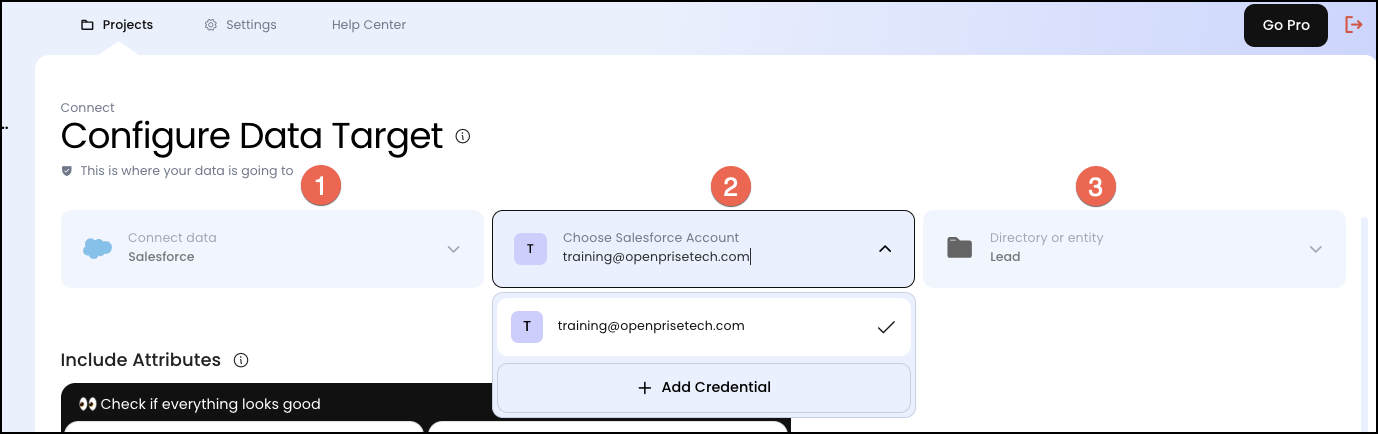Click the red step 1 badge
This screenshot has width=1378, height=434.
tap(321, 186)
